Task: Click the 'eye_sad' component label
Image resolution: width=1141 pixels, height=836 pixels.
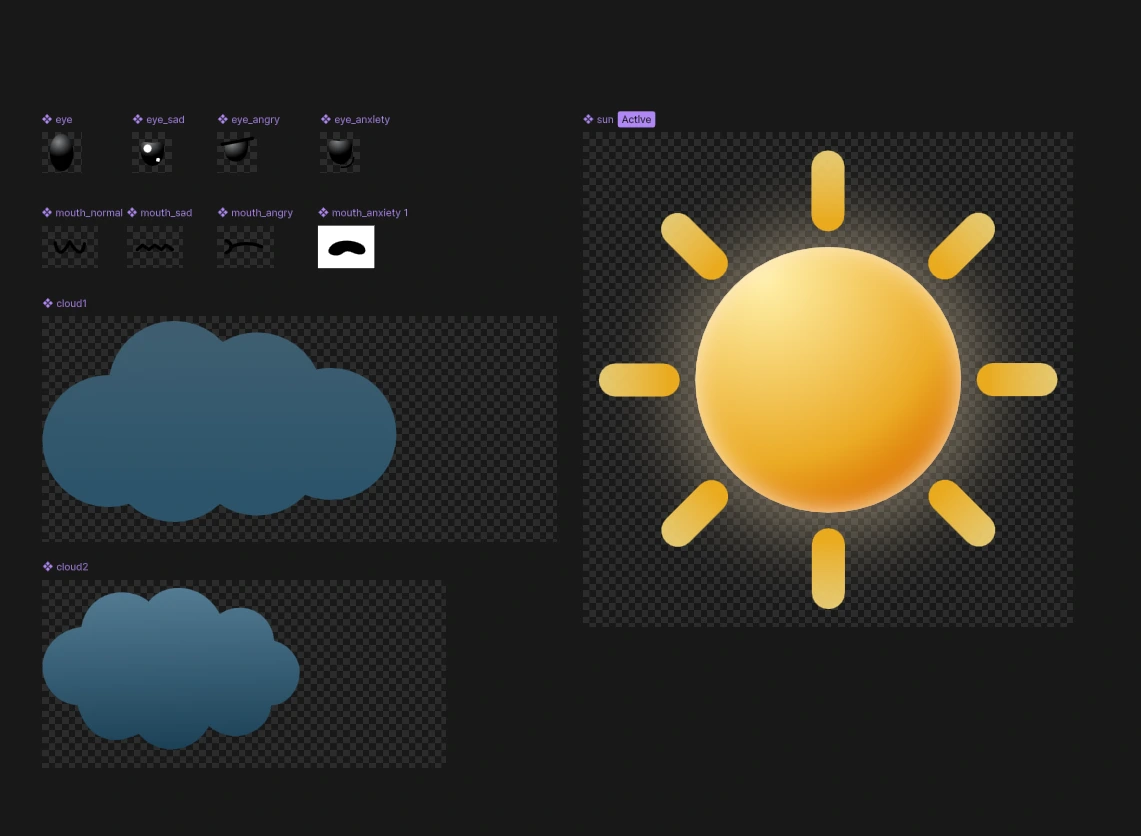Action: (165, 119)
